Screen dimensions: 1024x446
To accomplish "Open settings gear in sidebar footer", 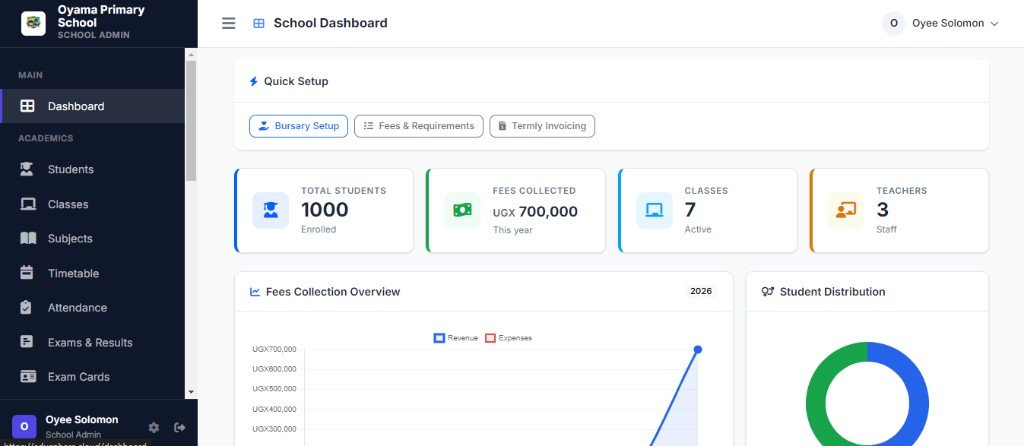I will pyautogui.click(x=153, y=428).
